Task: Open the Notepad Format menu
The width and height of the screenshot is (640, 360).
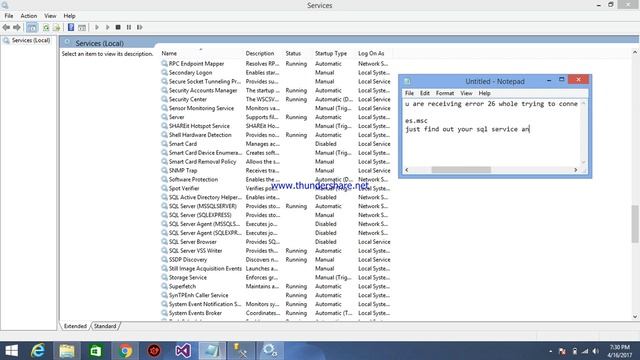Action: pos(444,93)
